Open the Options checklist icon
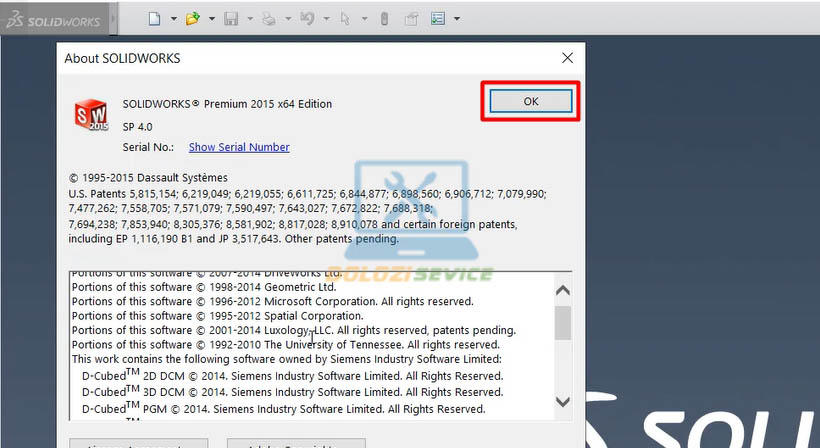Viewport: 820px width, 448px height. coord(438,19)
